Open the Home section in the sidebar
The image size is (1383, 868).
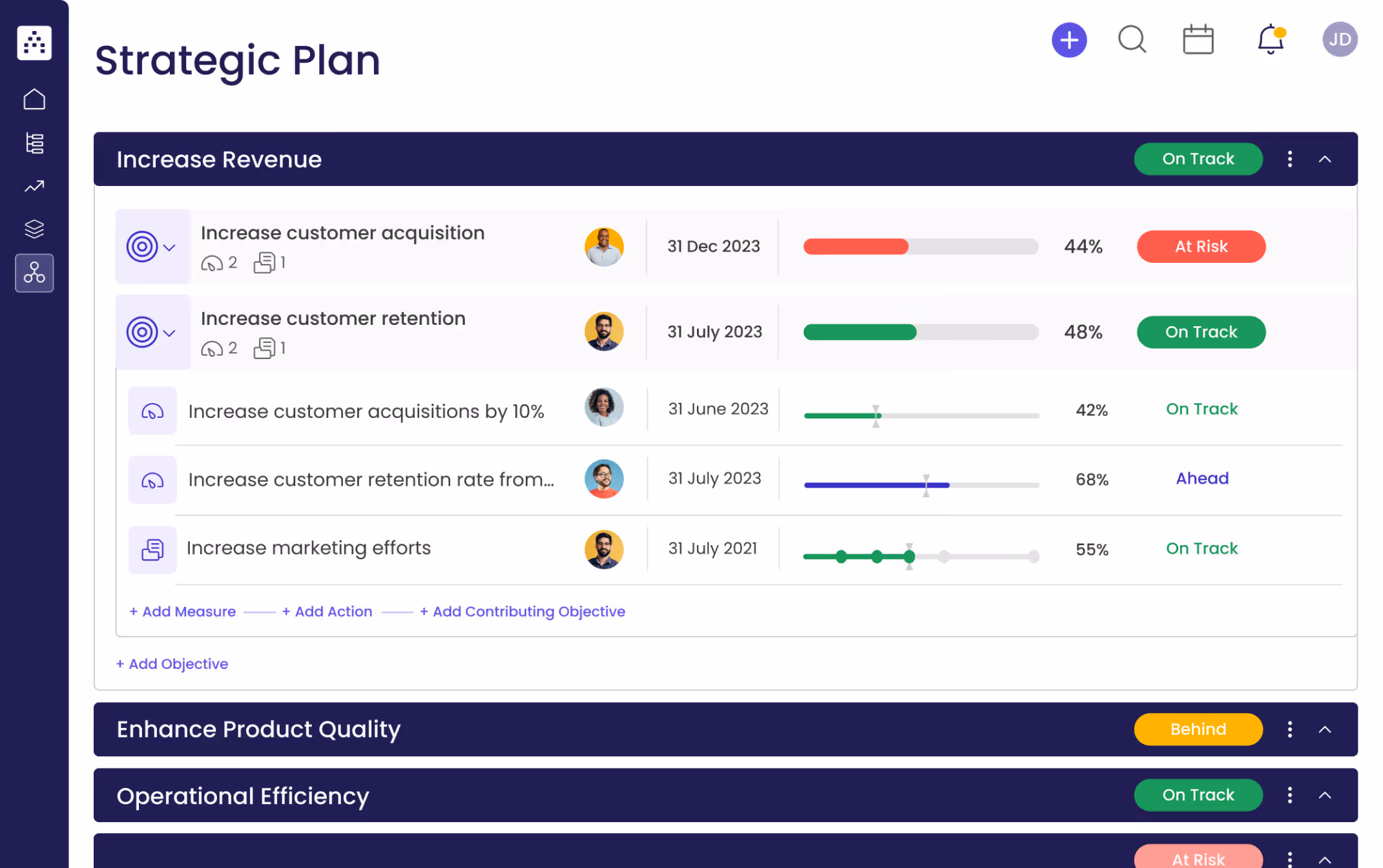point(34,99)
